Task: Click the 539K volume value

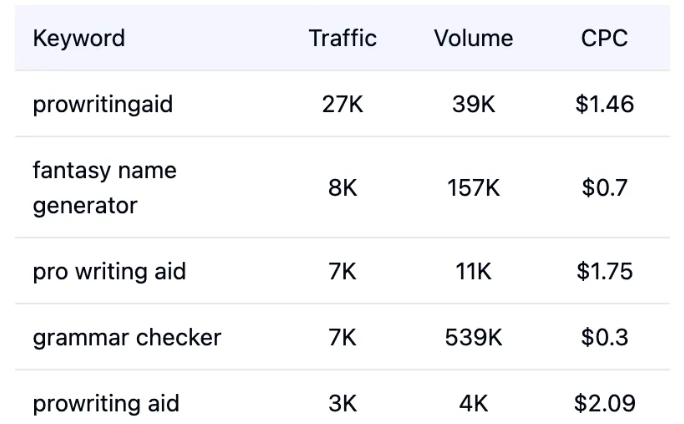Action: (473, 337)
